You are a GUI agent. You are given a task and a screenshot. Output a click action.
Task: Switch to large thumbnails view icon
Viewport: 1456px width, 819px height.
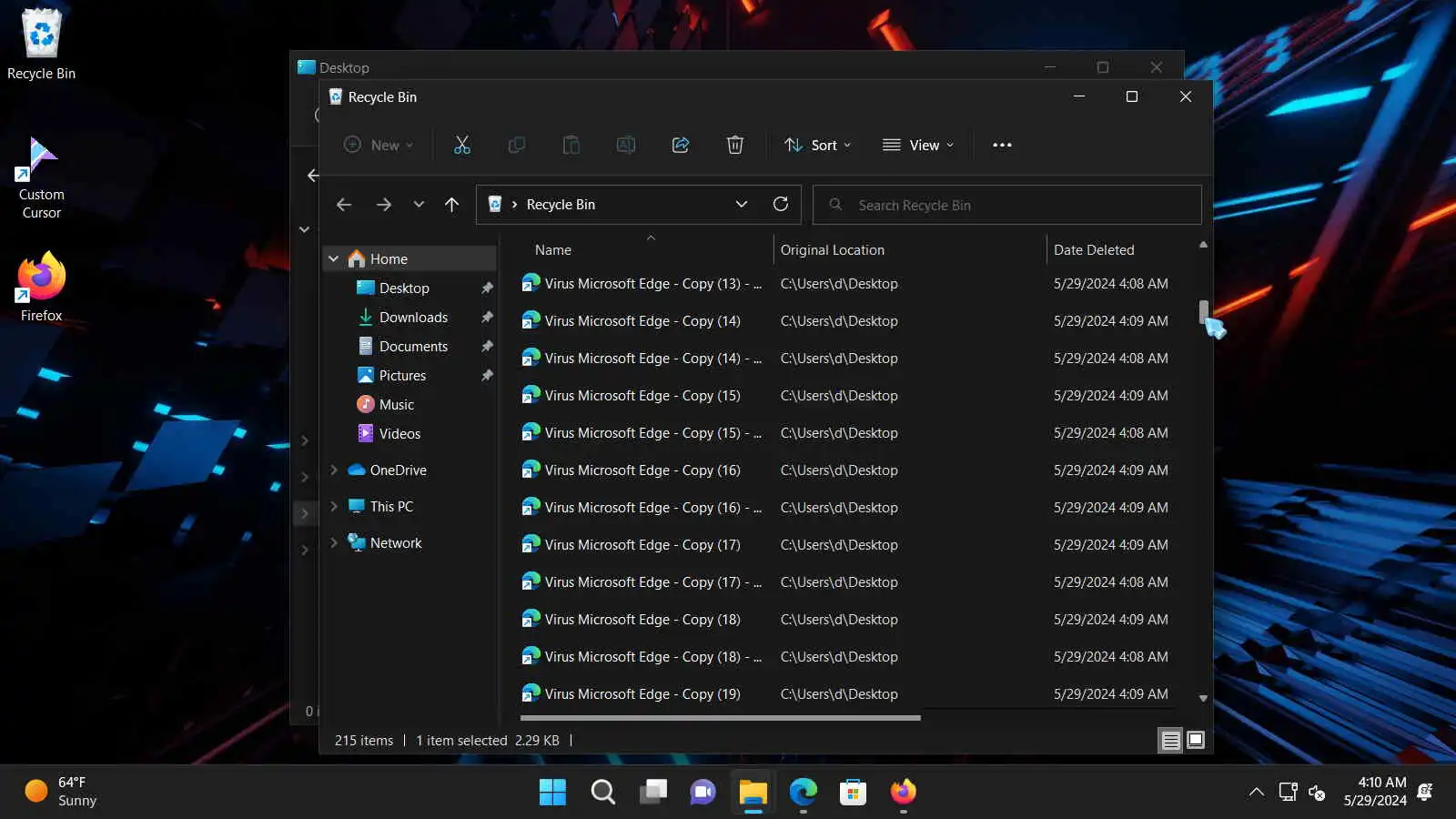1196,741
